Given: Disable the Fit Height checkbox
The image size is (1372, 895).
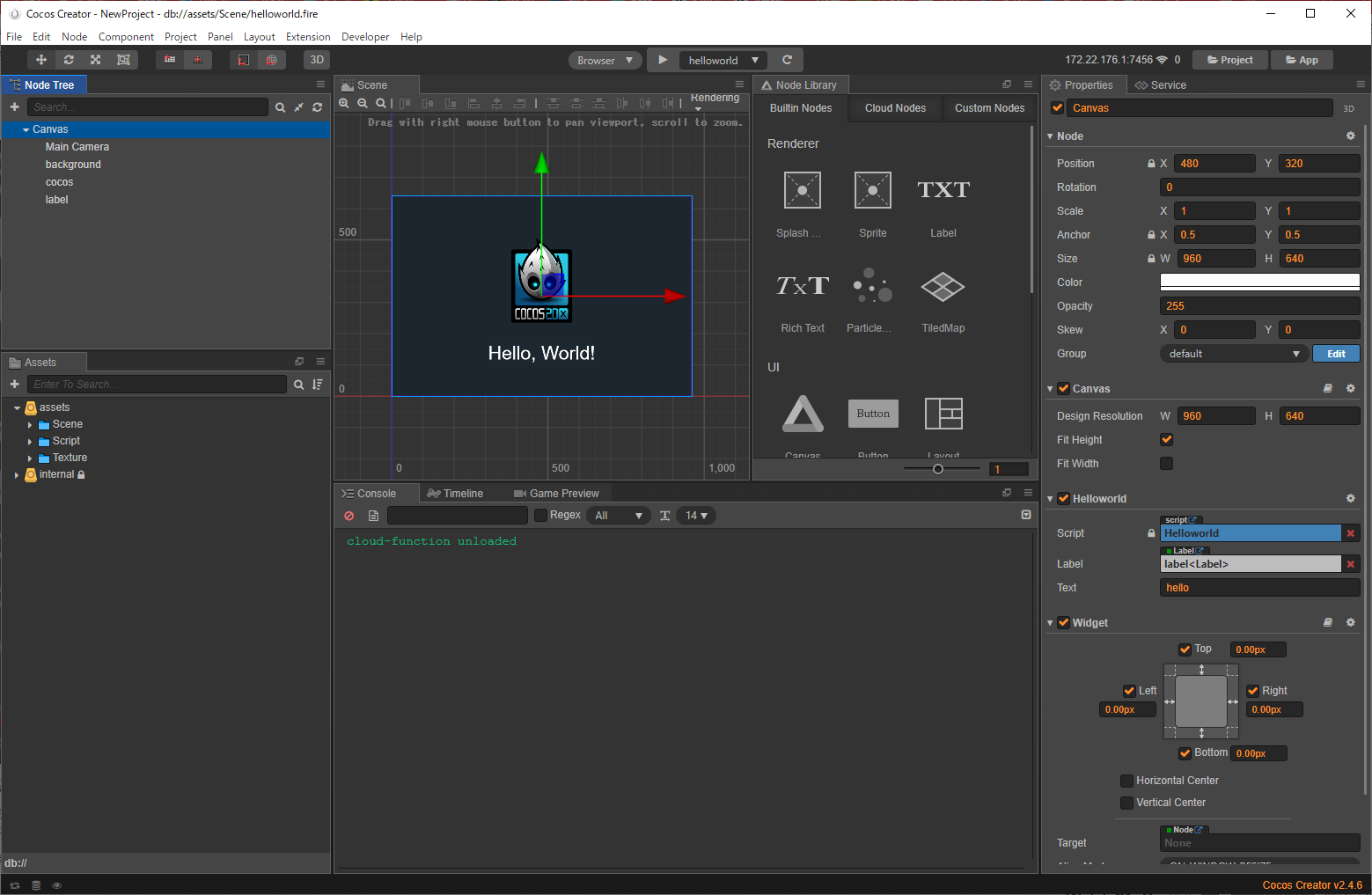Looking at the screenshot, I should point(1166,440).
